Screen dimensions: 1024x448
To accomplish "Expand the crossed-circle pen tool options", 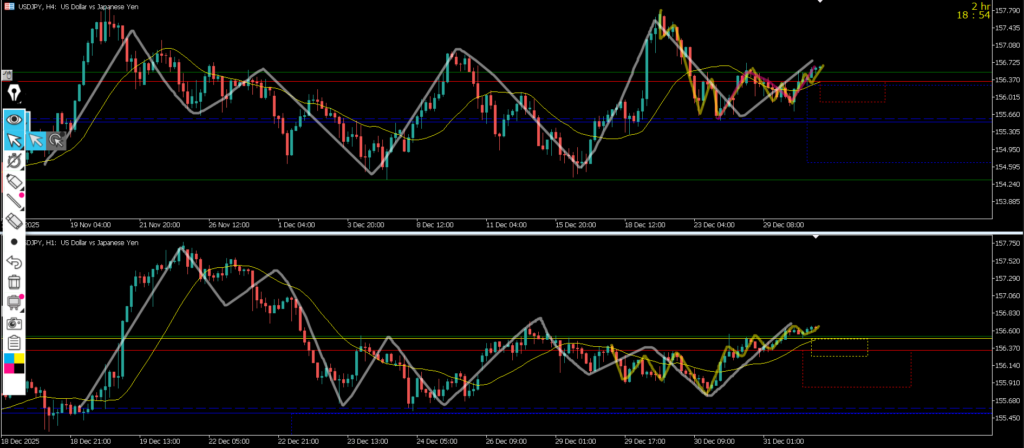I will tap(14, 161).
